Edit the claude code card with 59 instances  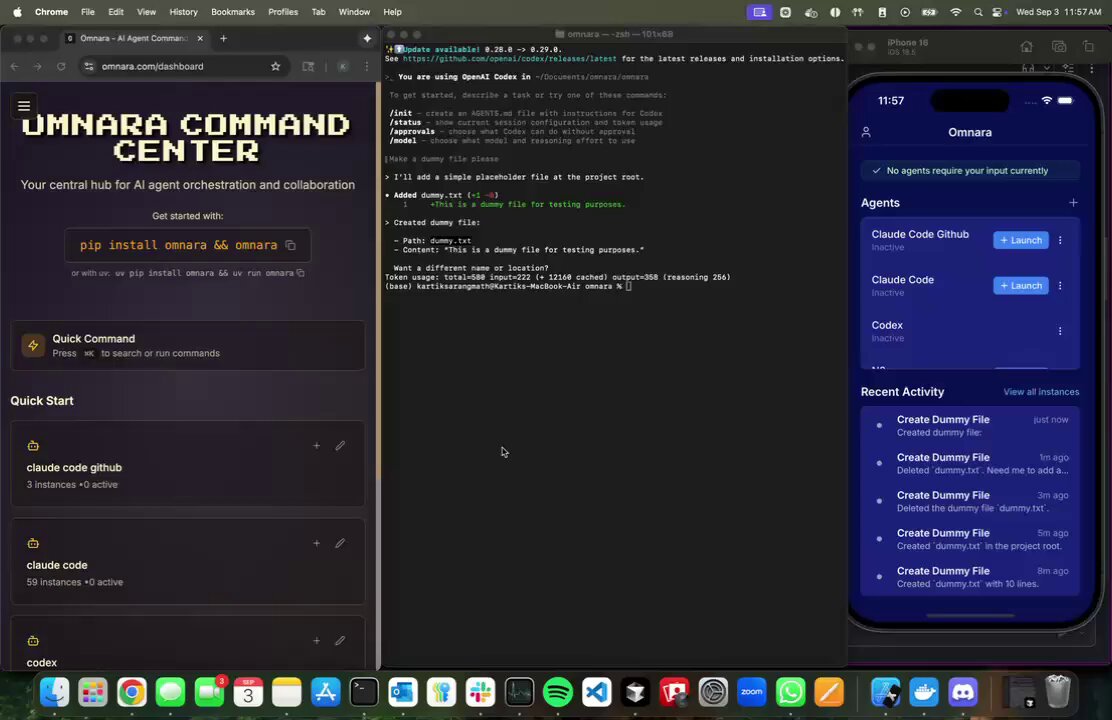tap(340, 543)
